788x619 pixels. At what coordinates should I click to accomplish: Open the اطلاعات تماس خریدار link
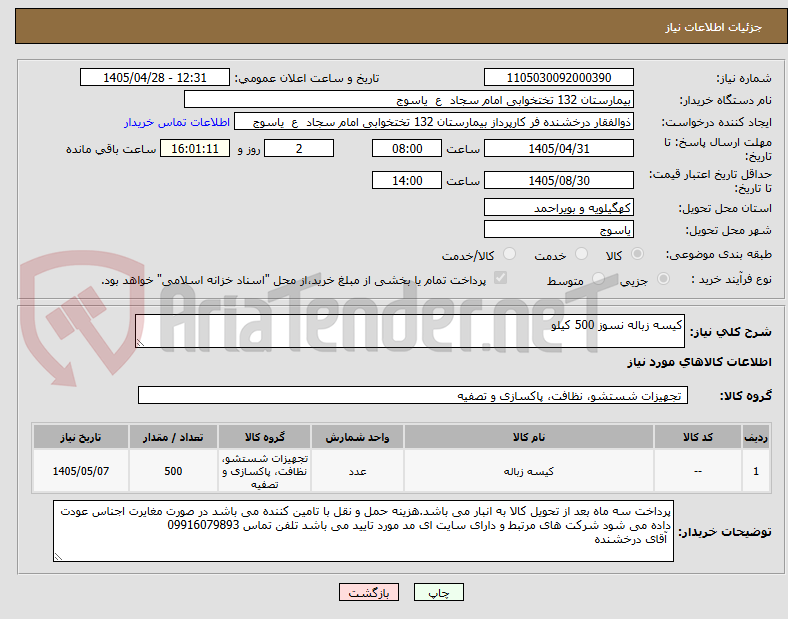(x=177, y=122)
